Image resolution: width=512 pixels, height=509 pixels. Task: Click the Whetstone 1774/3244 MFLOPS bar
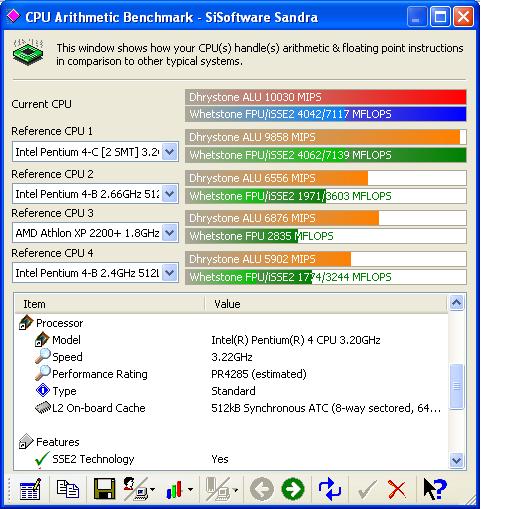[326, 277]
